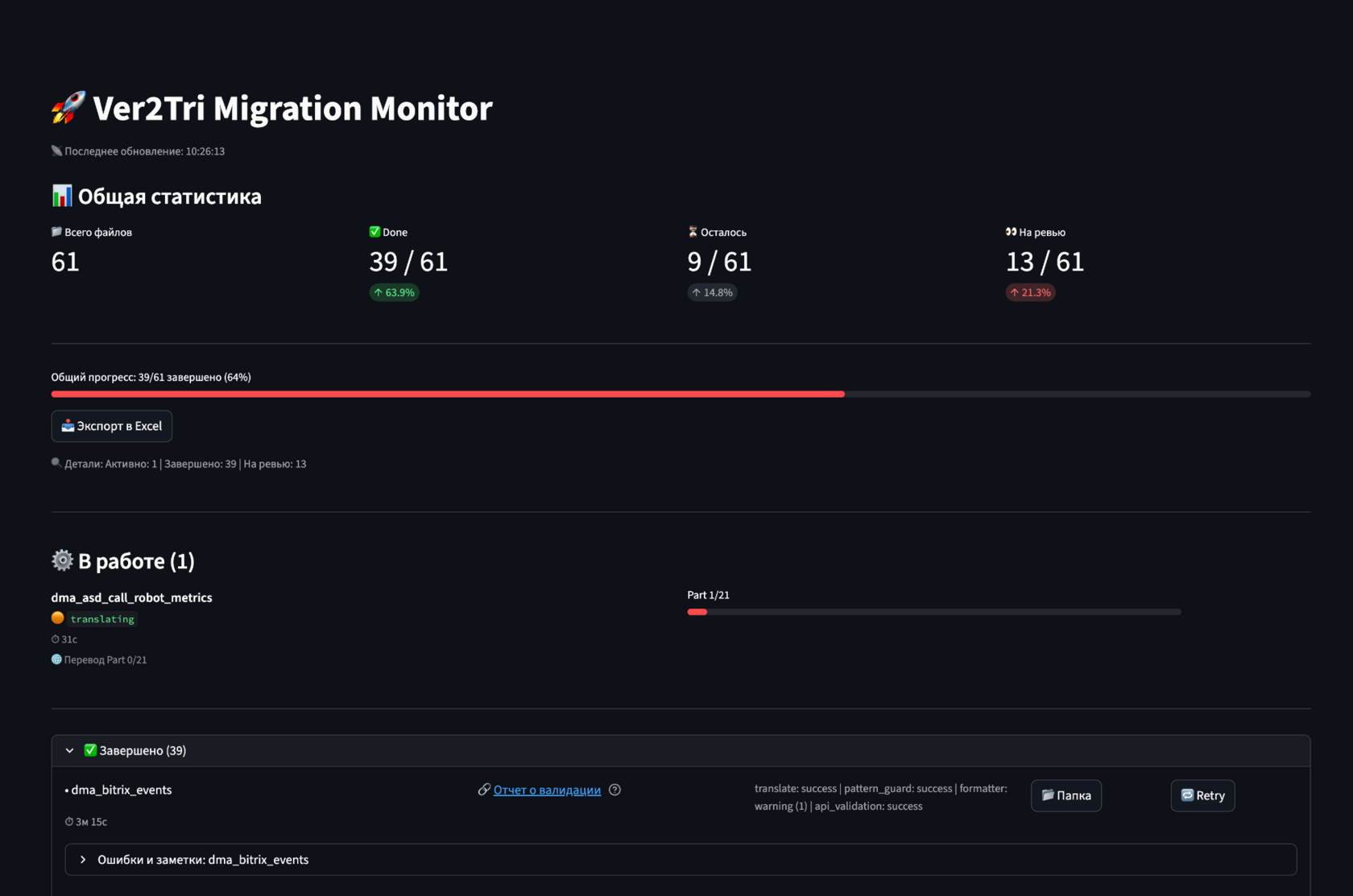Click the dma_asd_call_robot_metrics job name
Viewport: 1353px width, 896px height.
point(132,597)
